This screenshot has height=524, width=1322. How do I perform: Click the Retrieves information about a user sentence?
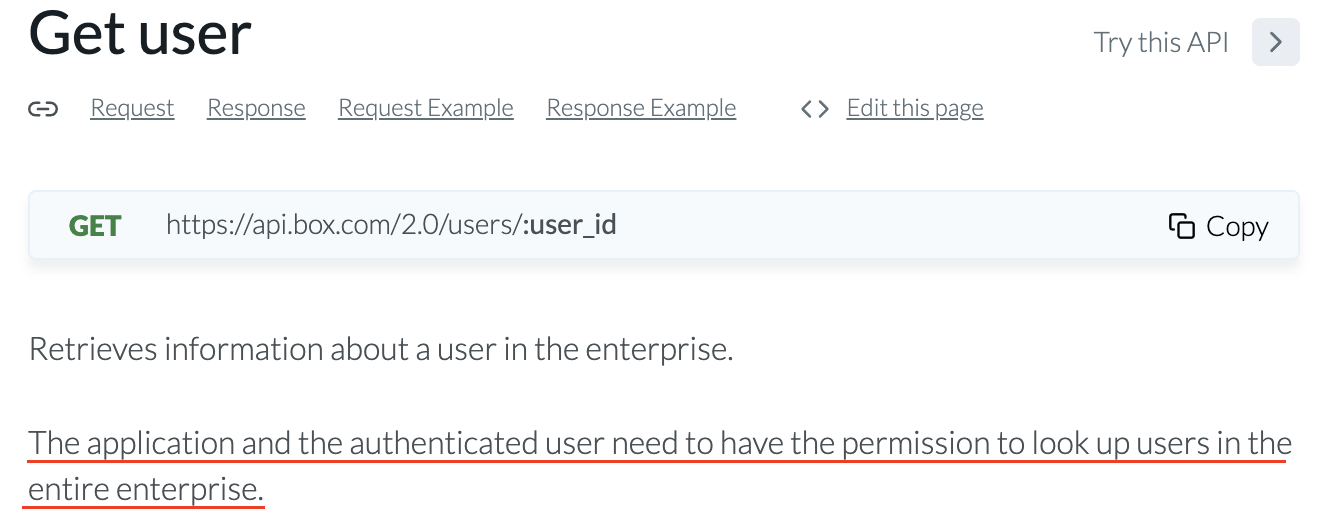coord(381,350)
